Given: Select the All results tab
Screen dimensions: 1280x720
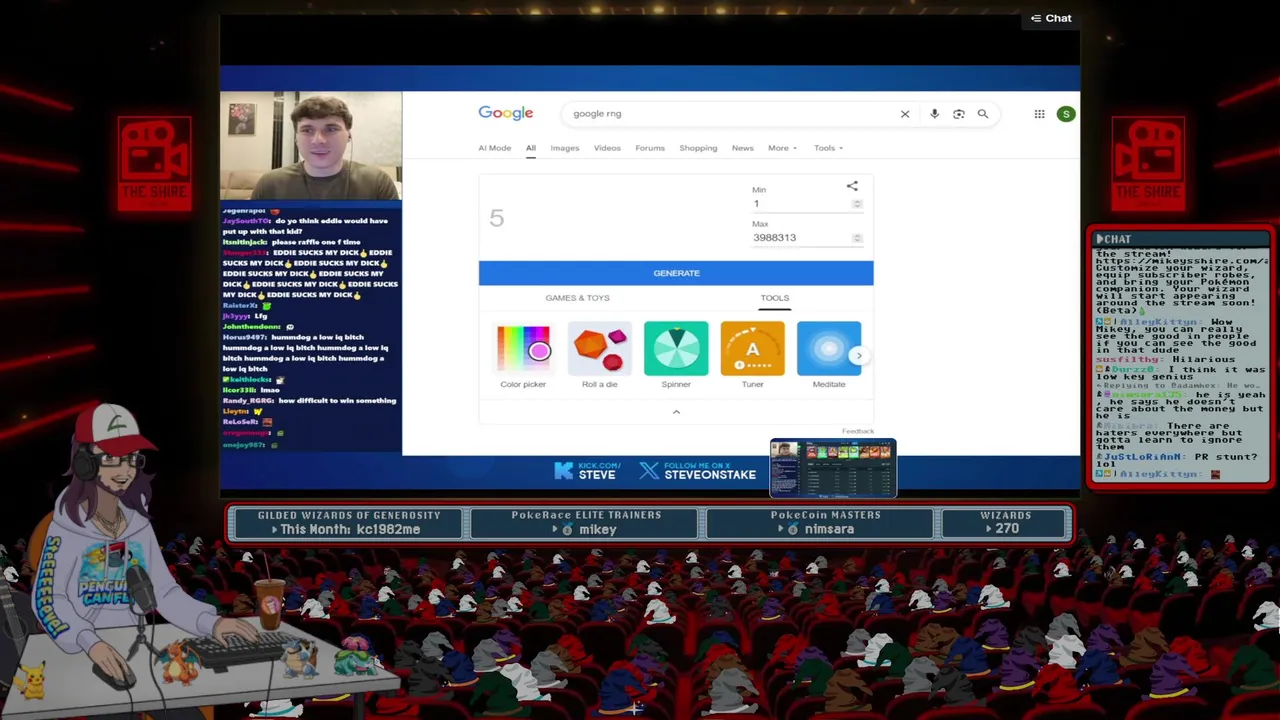Looking at the screenshot, I should (531, 148).
